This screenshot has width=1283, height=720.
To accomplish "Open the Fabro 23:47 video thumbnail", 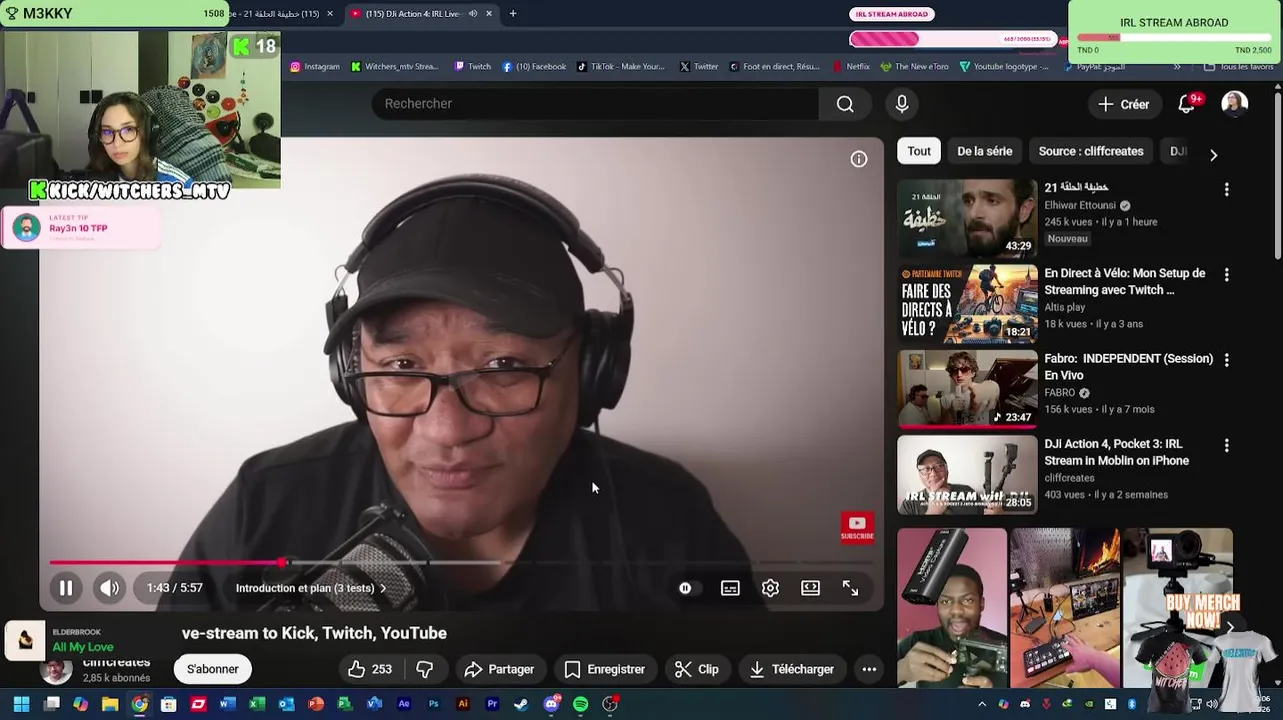I will (967, 389).
